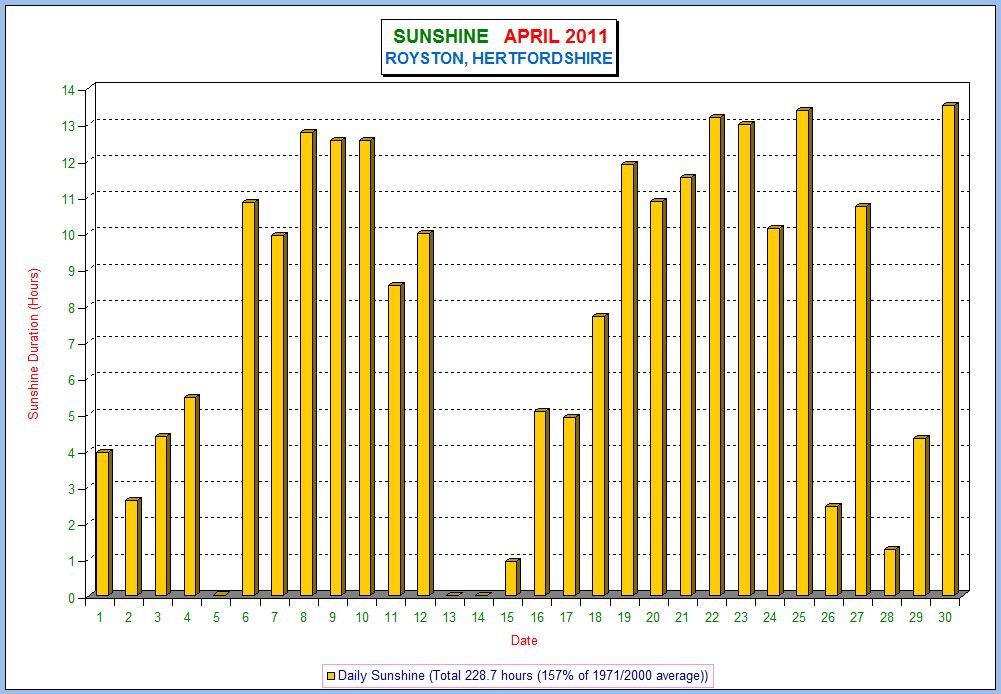Image resolution: width=1001 pixels, height=694 pixels.
Task: Select the bar for date 10
Action: 366,367
